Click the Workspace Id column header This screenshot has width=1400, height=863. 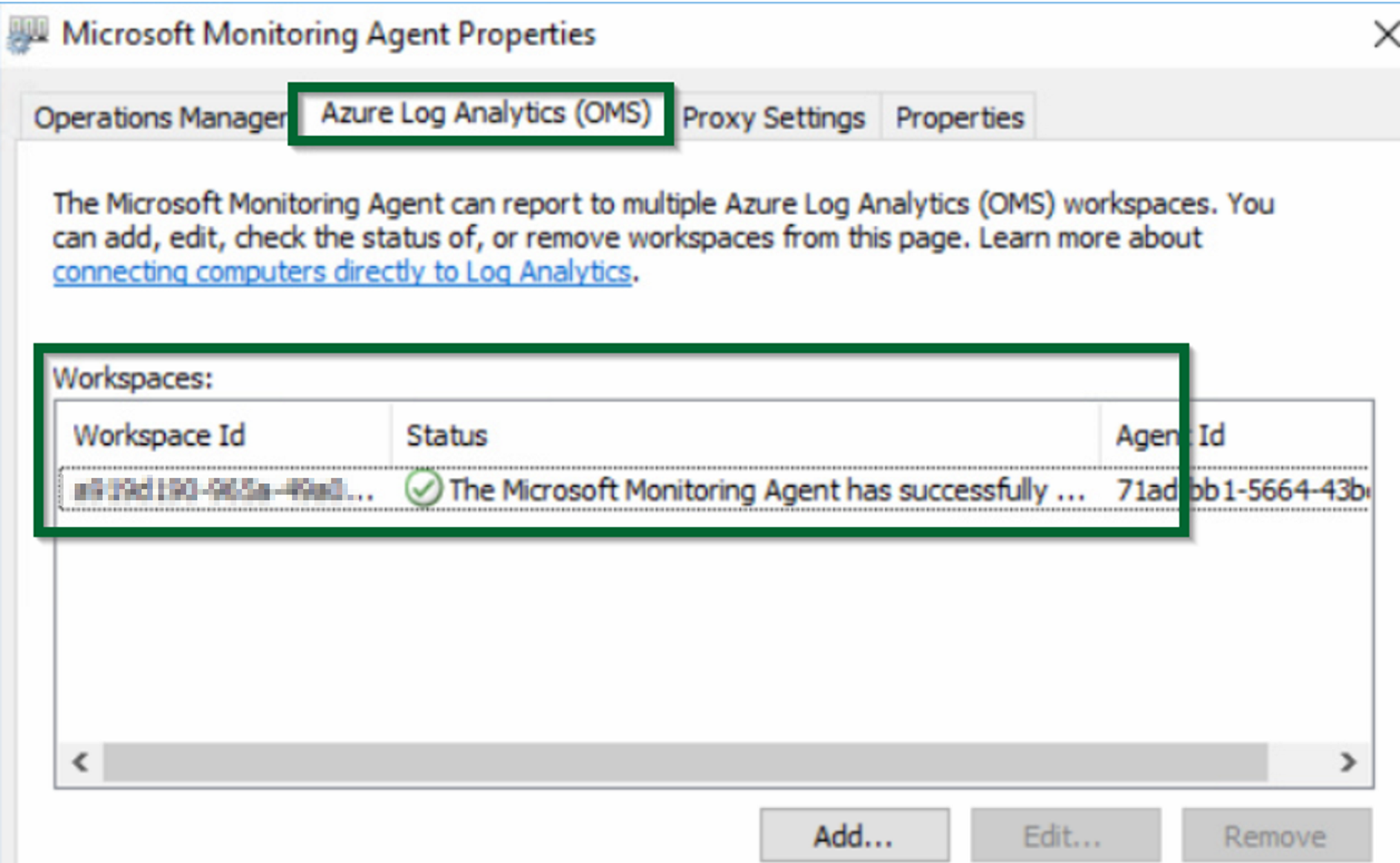224,435
